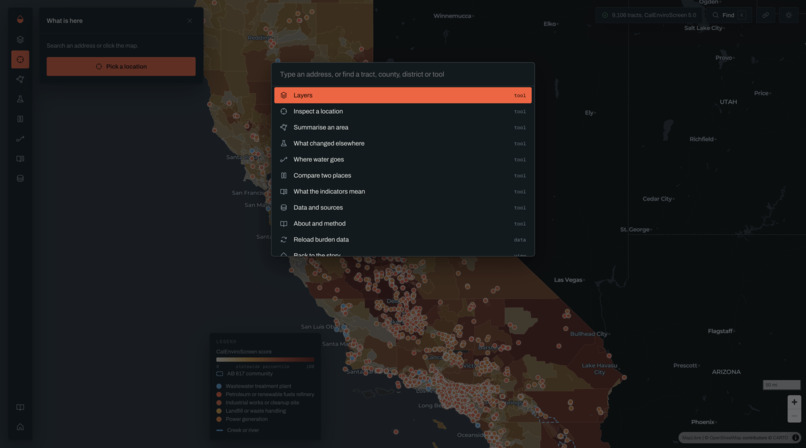Open the settings gear in top bar
The height and width of the screenshot is (448, 806).
pyautogui.click(x=789, y=15)
